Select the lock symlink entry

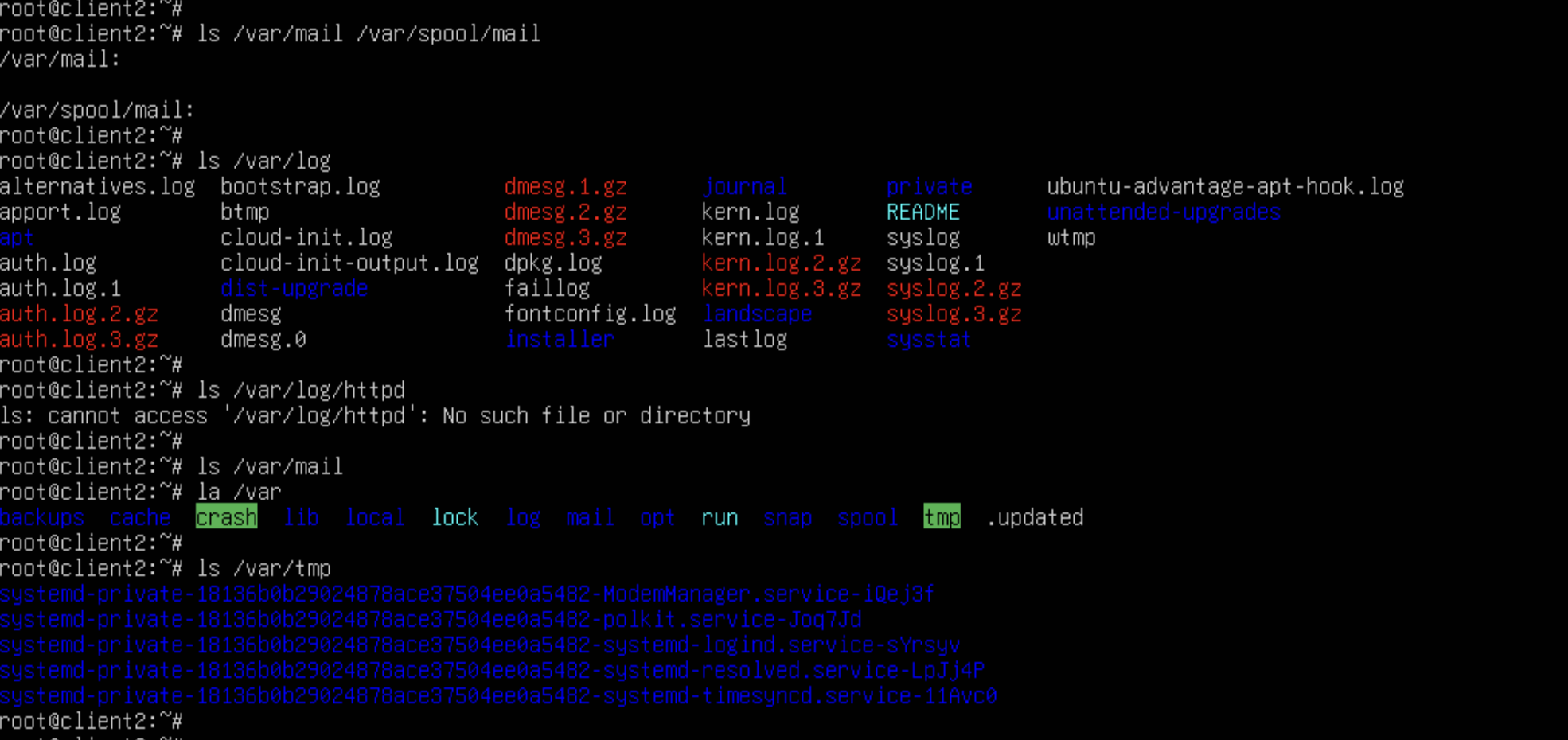[454, 517]
